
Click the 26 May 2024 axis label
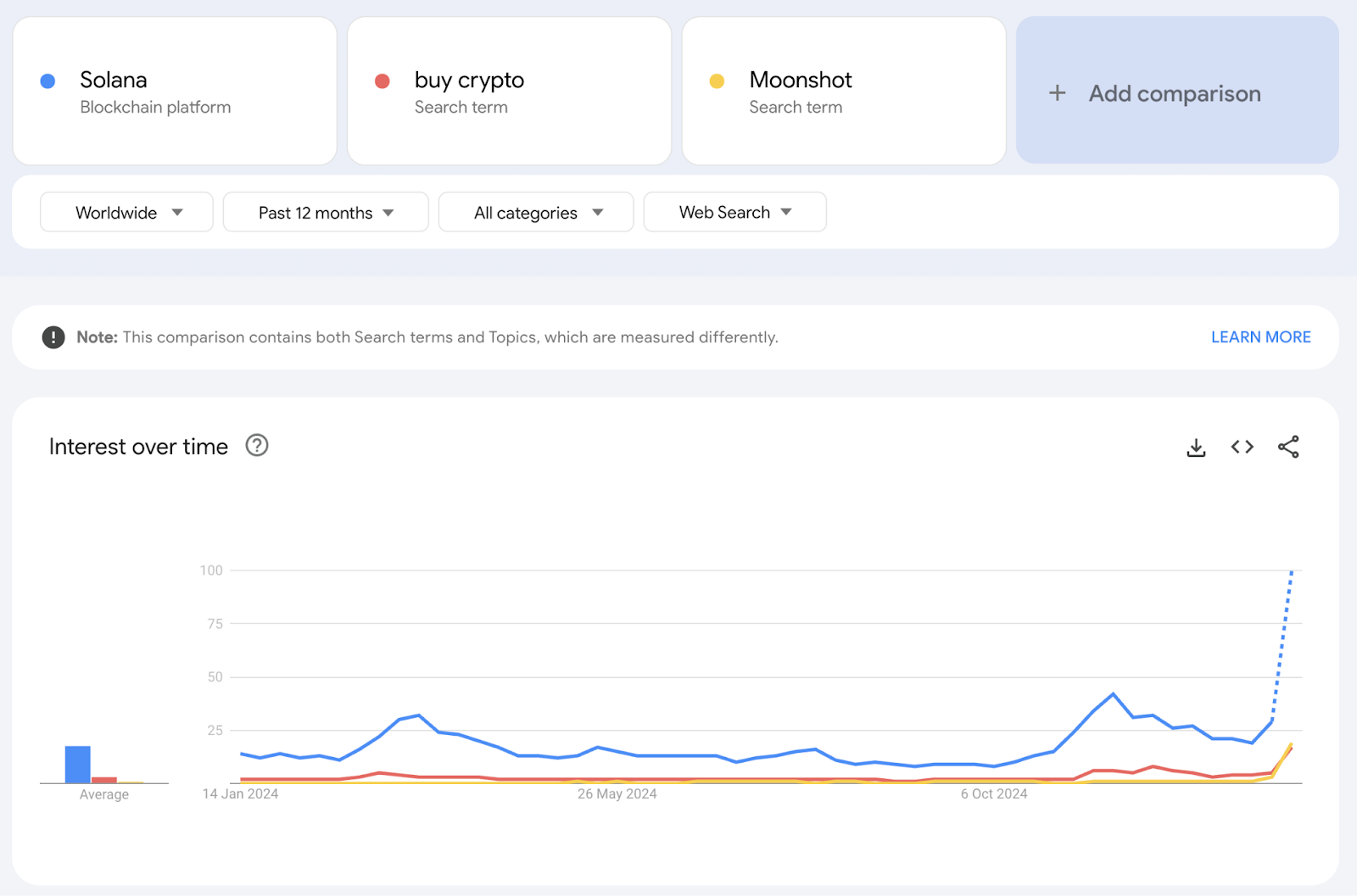coord(617,794)
